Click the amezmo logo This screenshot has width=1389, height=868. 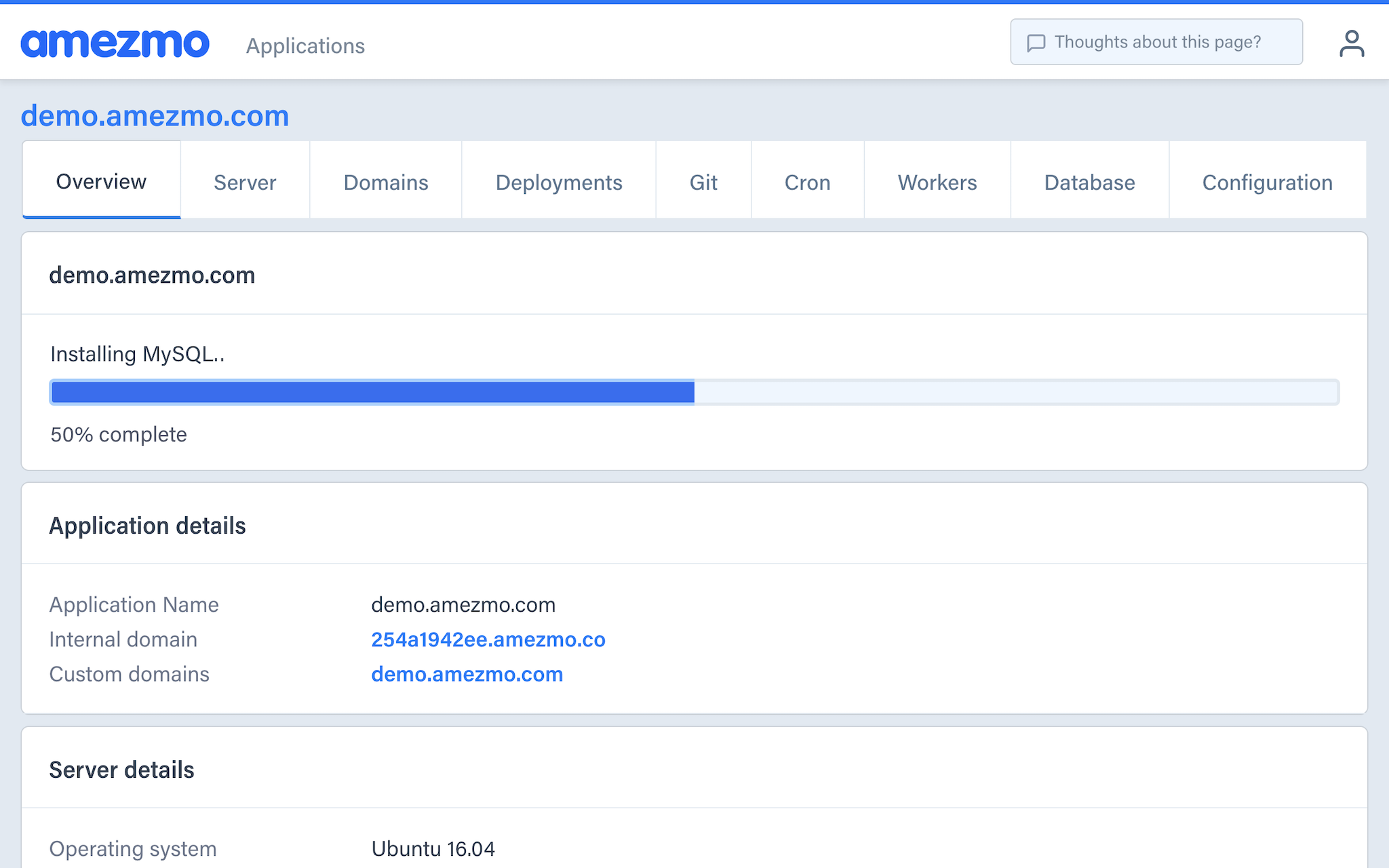coord(115,43)
